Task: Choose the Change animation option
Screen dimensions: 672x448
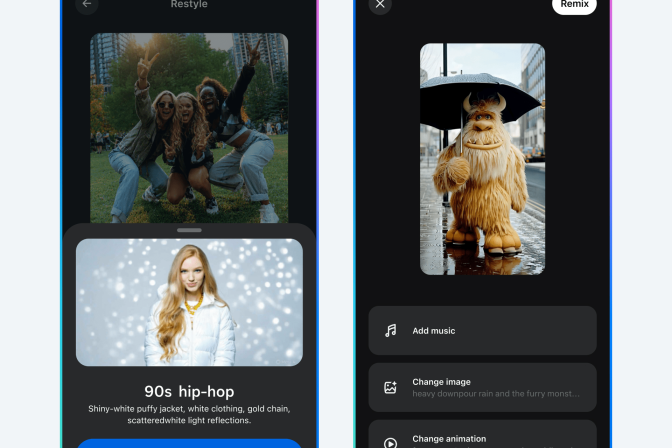Action: coord(482,438)
